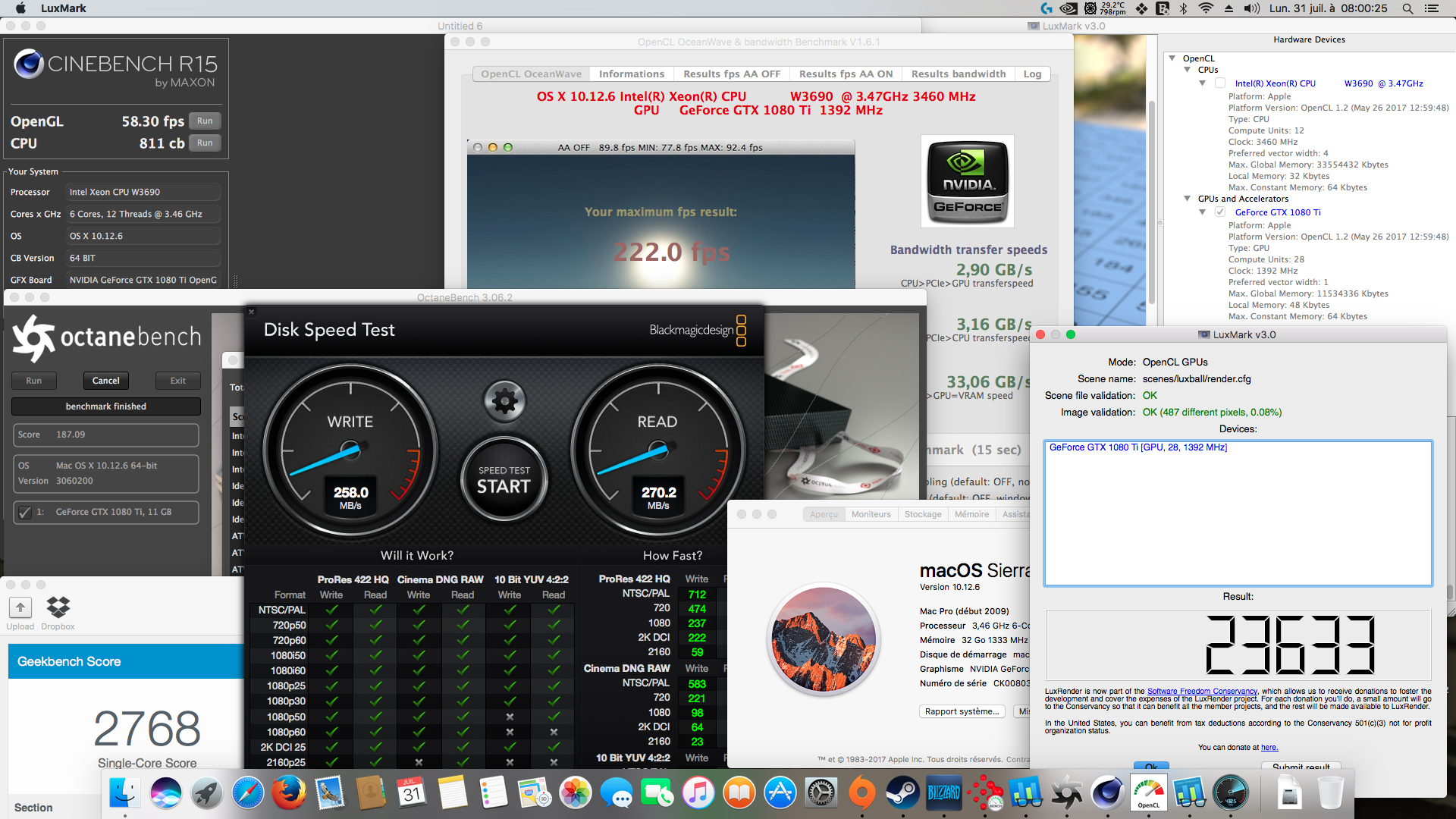Open Mail stamp icon in dock
The height and width of the screenshot is (819, 1456).
pos(330,793)
